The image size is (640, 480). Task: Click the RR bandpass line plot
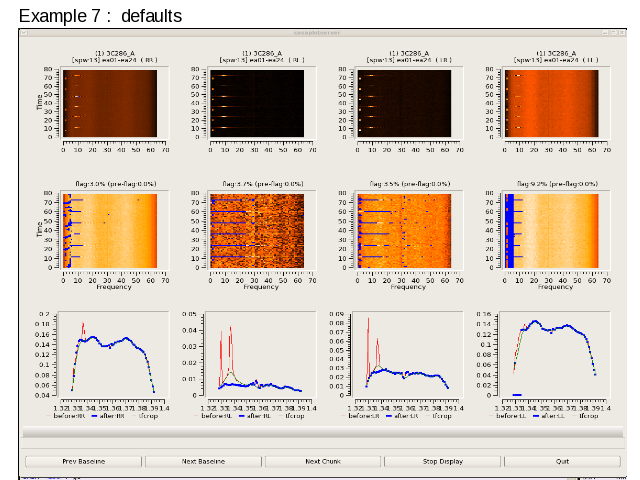point(113,354)
